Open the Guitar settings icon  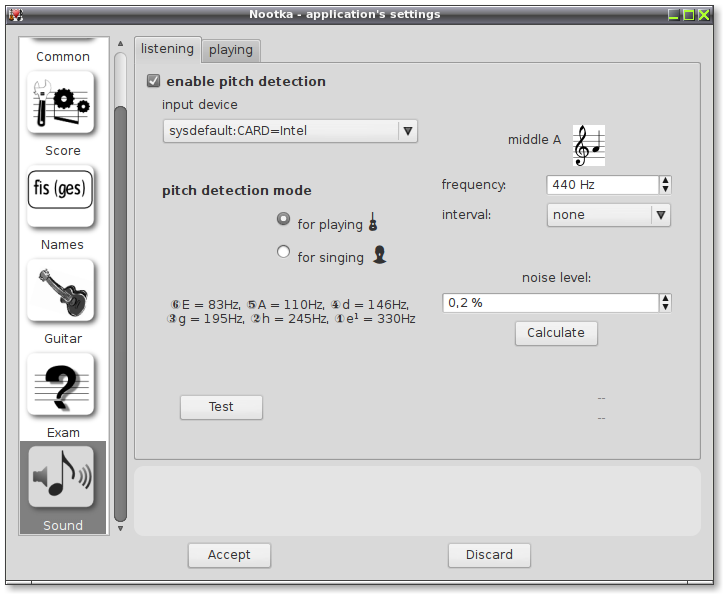coord(60,291)
